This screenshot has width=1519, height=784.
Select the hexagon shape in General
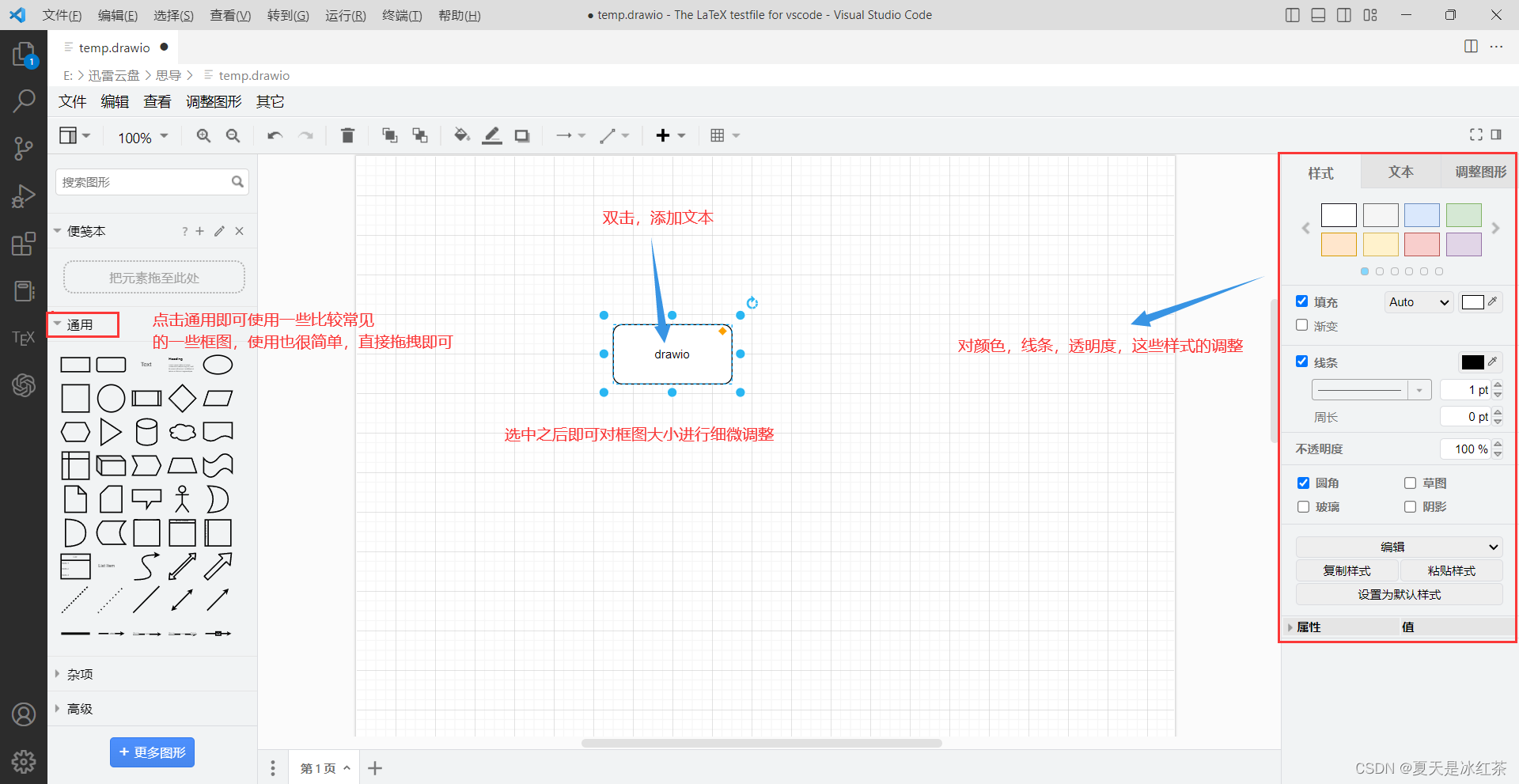(75, 432)
